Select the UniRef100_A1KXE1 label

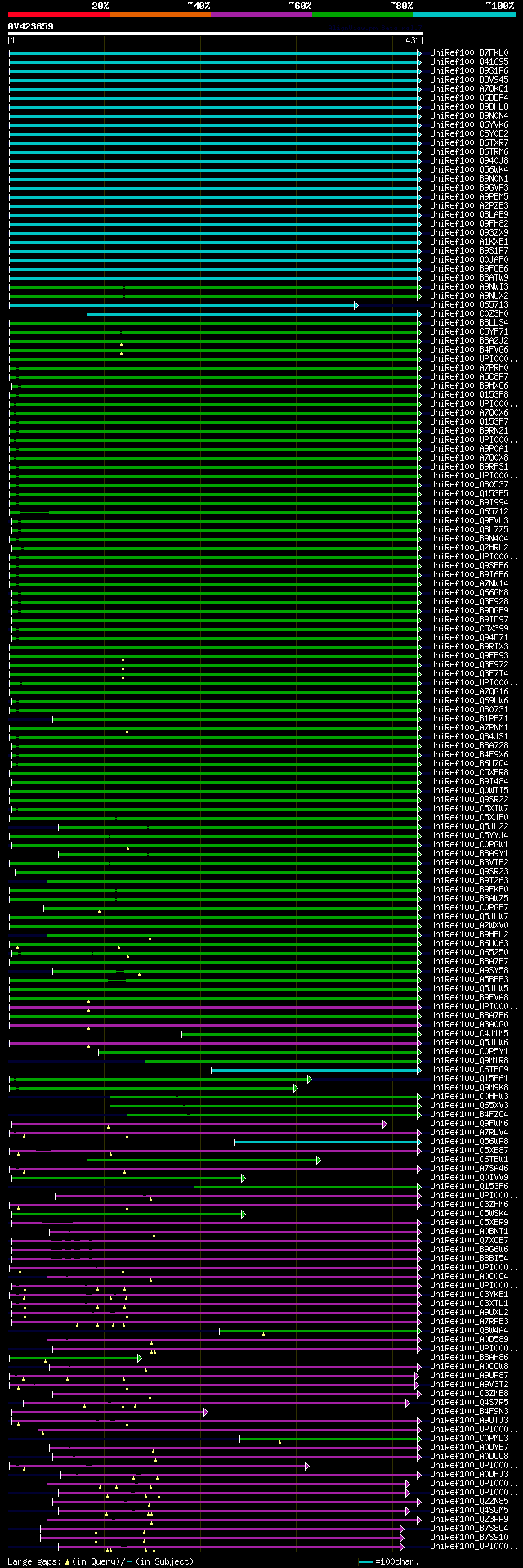tap(470, 241)
